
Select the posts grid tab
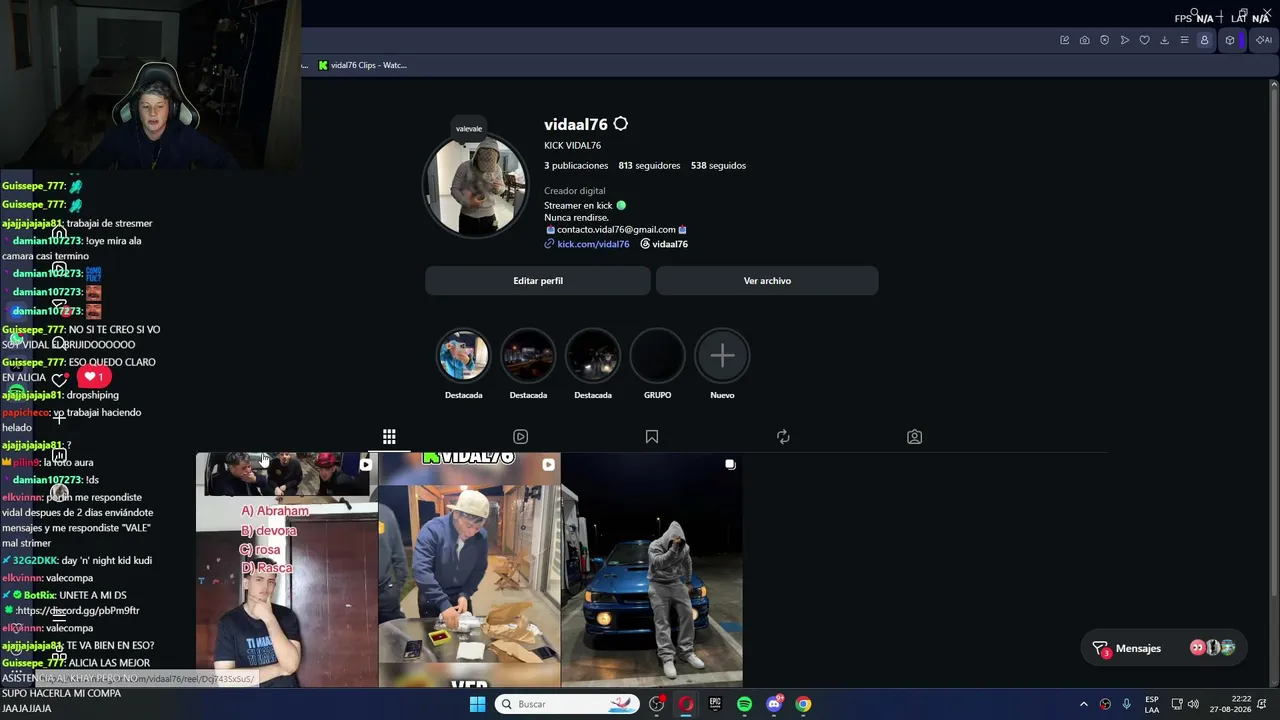[389, 437]
